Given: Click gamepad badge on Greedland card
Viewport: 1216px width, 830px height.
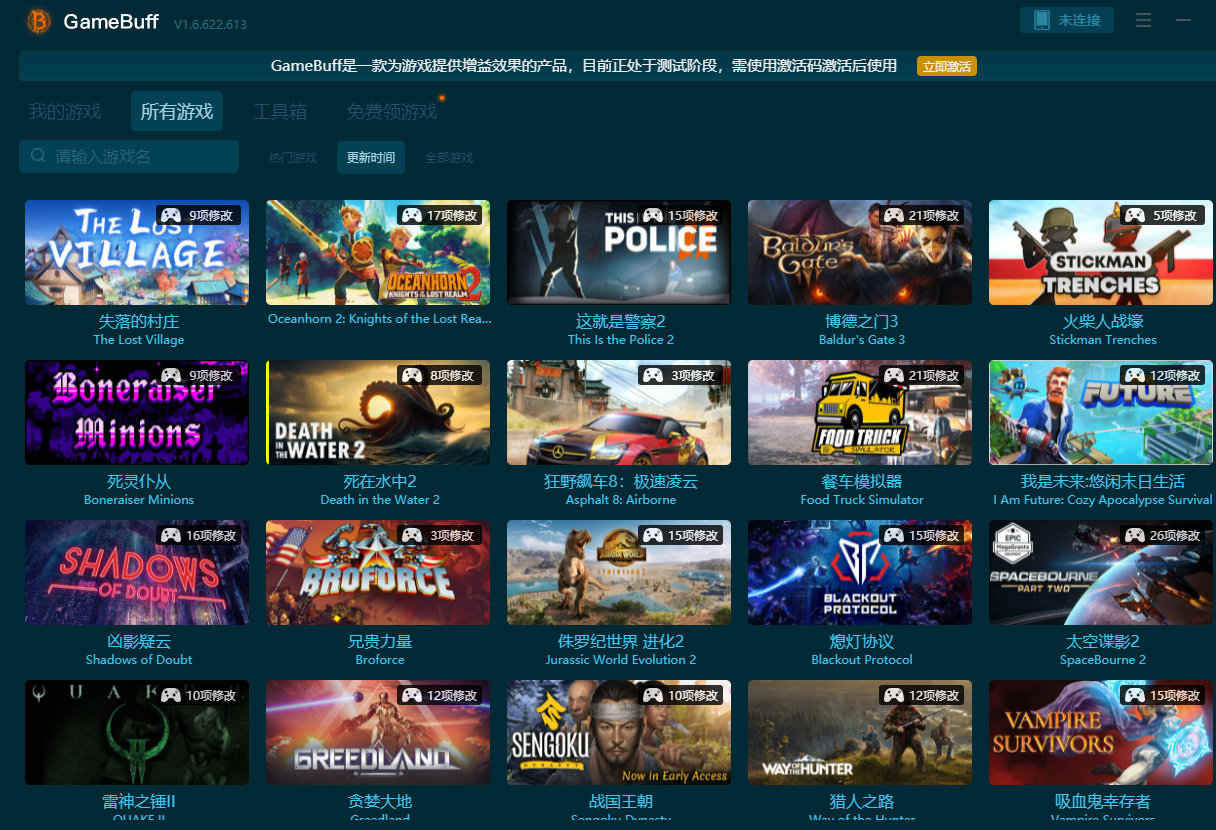Looking at the screenshot, I should pyautogui.click(x=410, y=695).
